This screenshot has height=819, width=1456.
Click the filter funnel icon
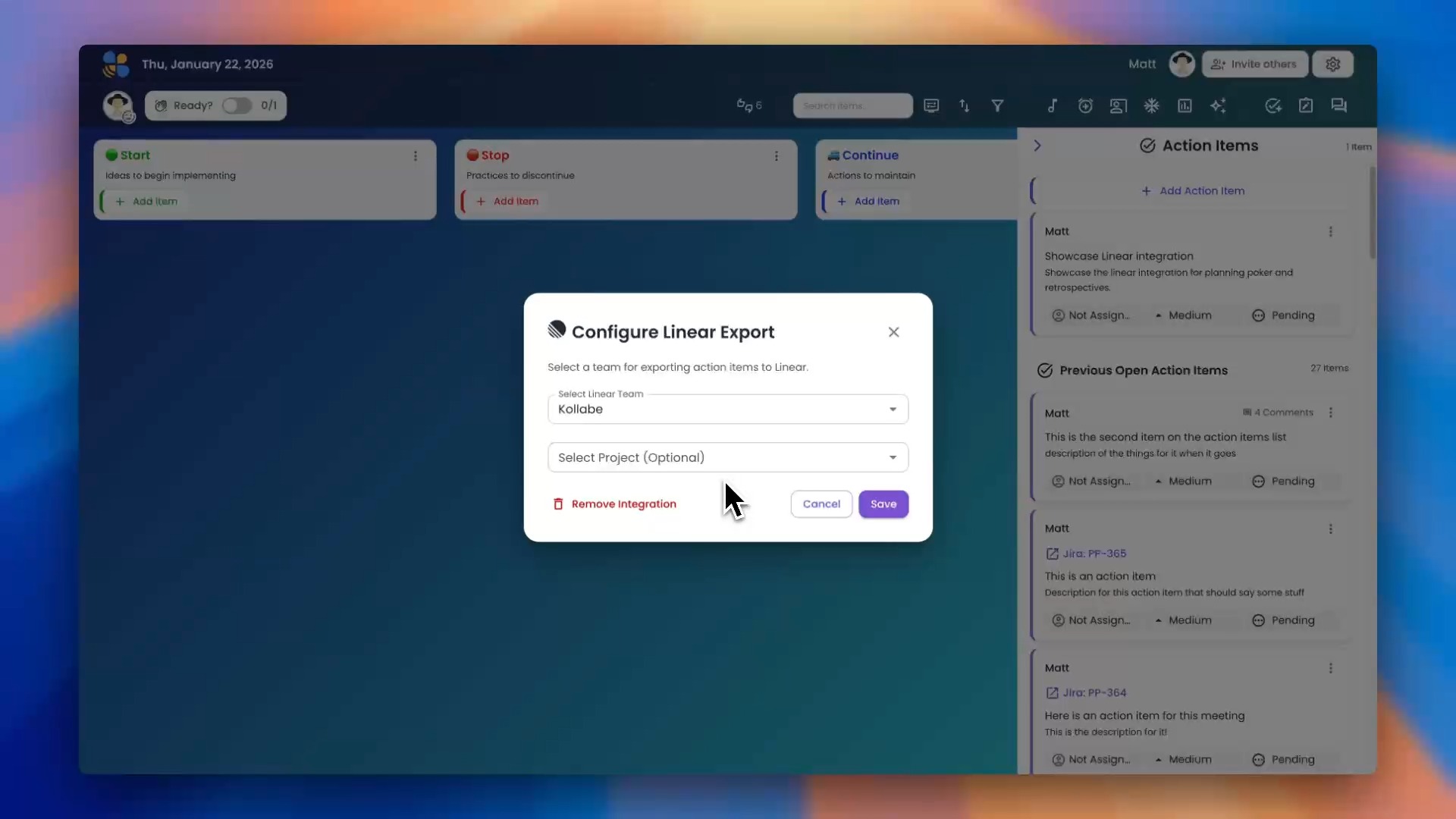coord(997,106)
